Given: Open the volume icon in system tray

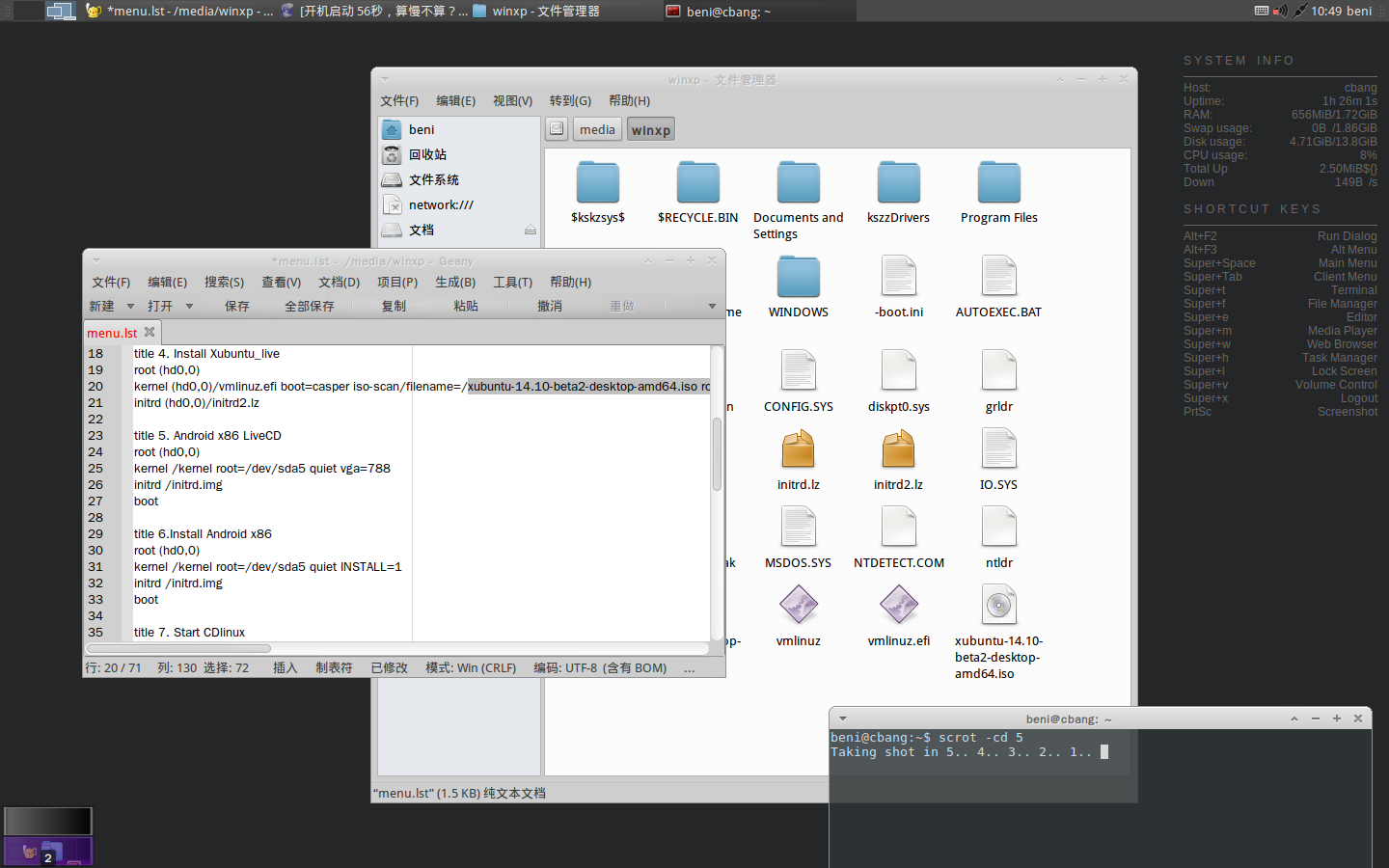Looking at the screenshot, I should point(1280,11).
